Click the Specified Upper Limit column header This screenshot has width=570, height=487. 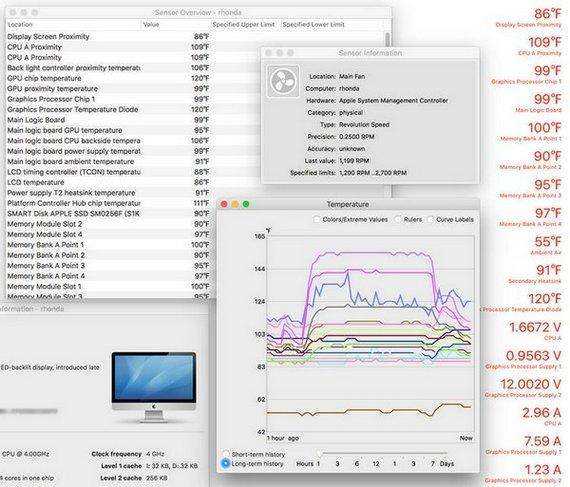click(245, 25)
